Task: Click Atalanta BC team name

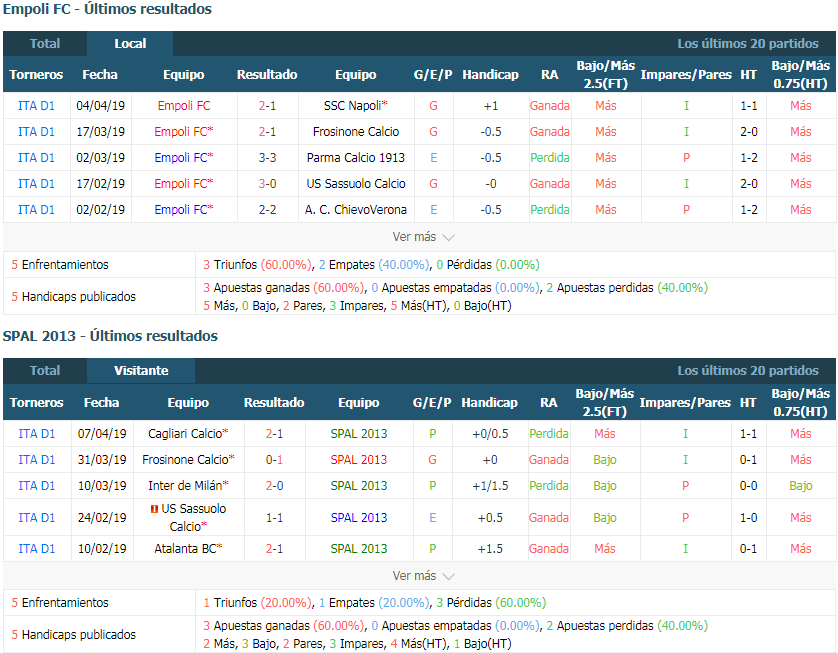Action: tap(188, 548)
